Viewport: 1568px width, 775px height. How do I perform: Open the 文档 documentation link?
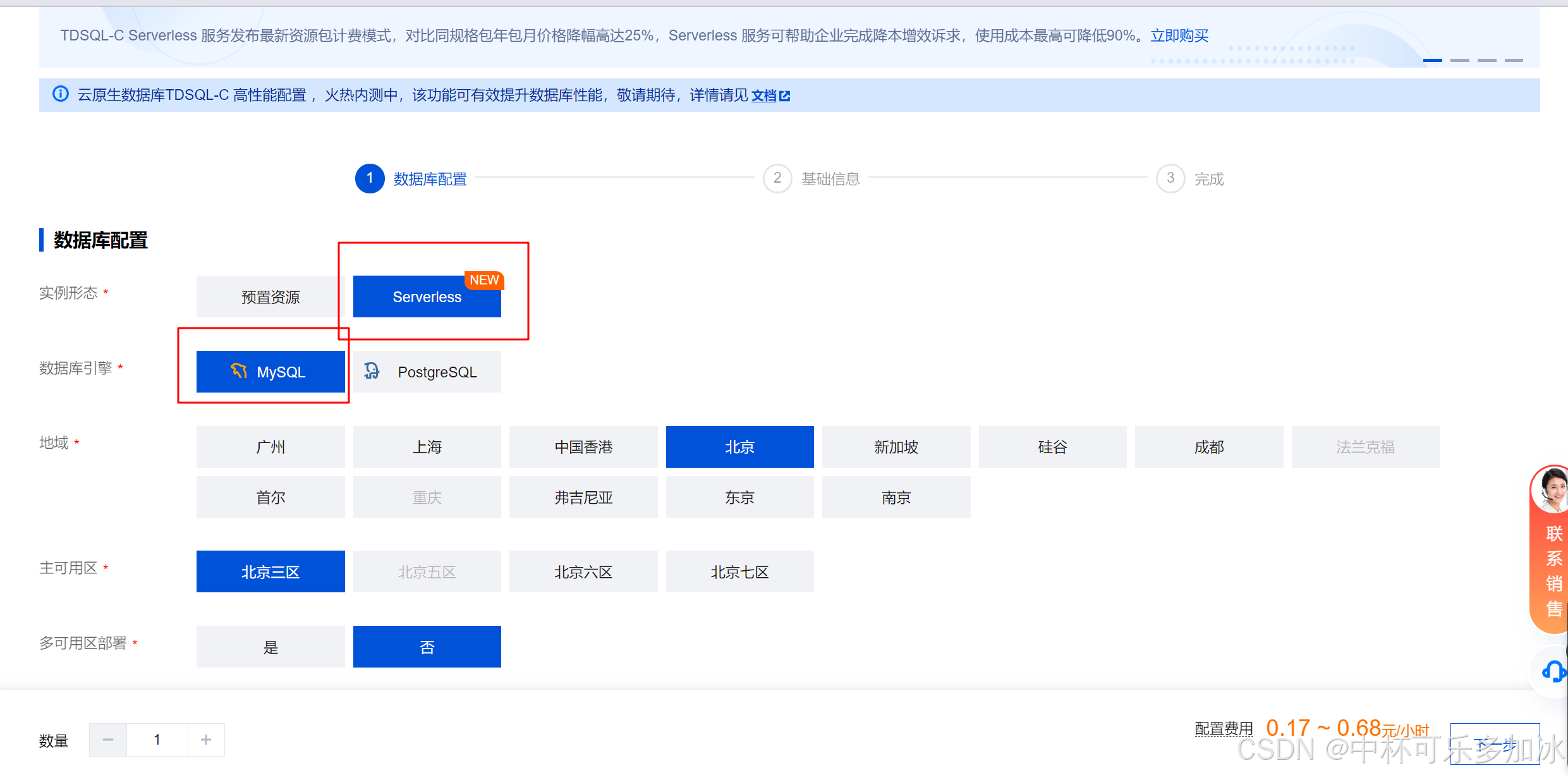pyautogui.click(x=763, y=95)
